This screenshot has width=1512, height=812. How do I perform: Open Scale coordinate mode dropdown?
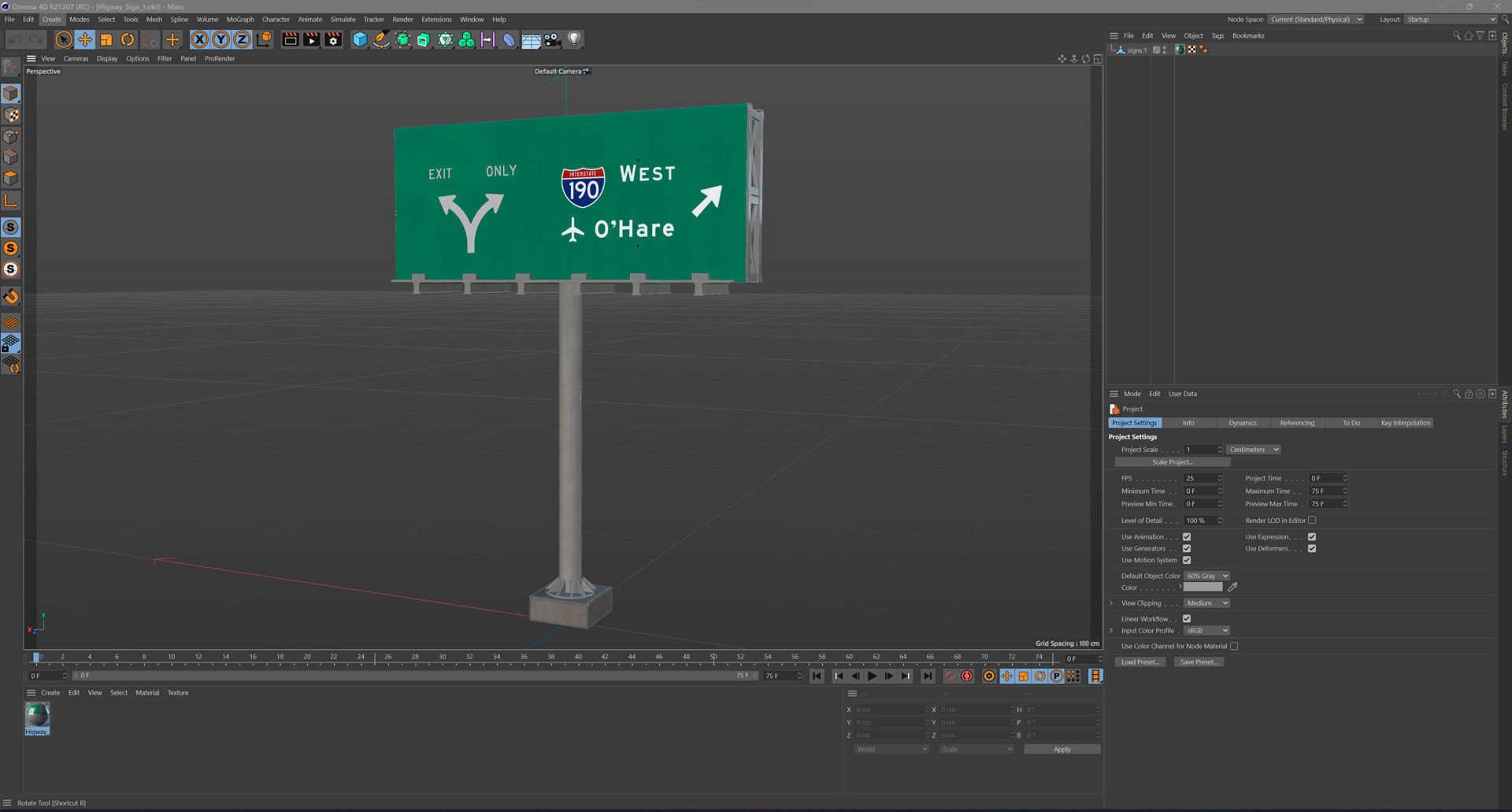976,750
